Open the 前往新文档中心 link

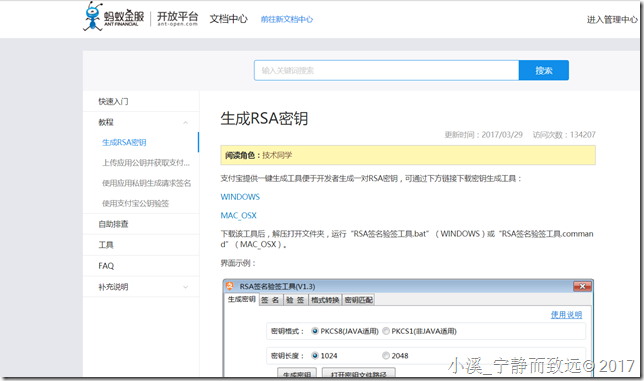point(287,19)
